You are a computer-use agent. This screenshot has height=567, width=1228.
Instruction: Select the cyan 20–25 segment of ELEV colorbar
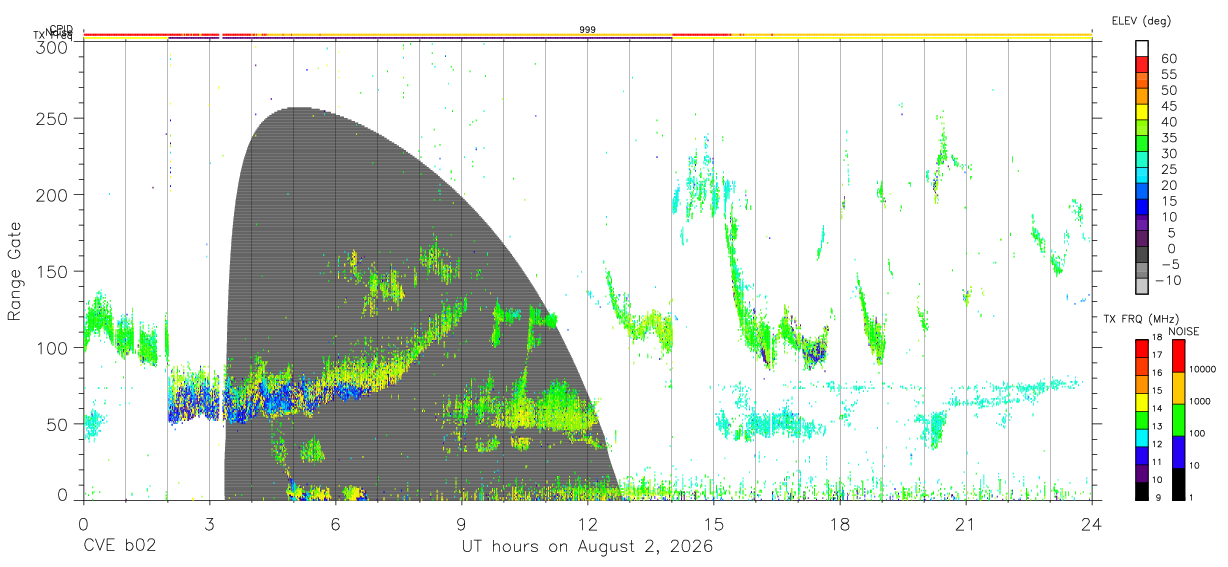pyautogui.click(x=1142, y=177)
